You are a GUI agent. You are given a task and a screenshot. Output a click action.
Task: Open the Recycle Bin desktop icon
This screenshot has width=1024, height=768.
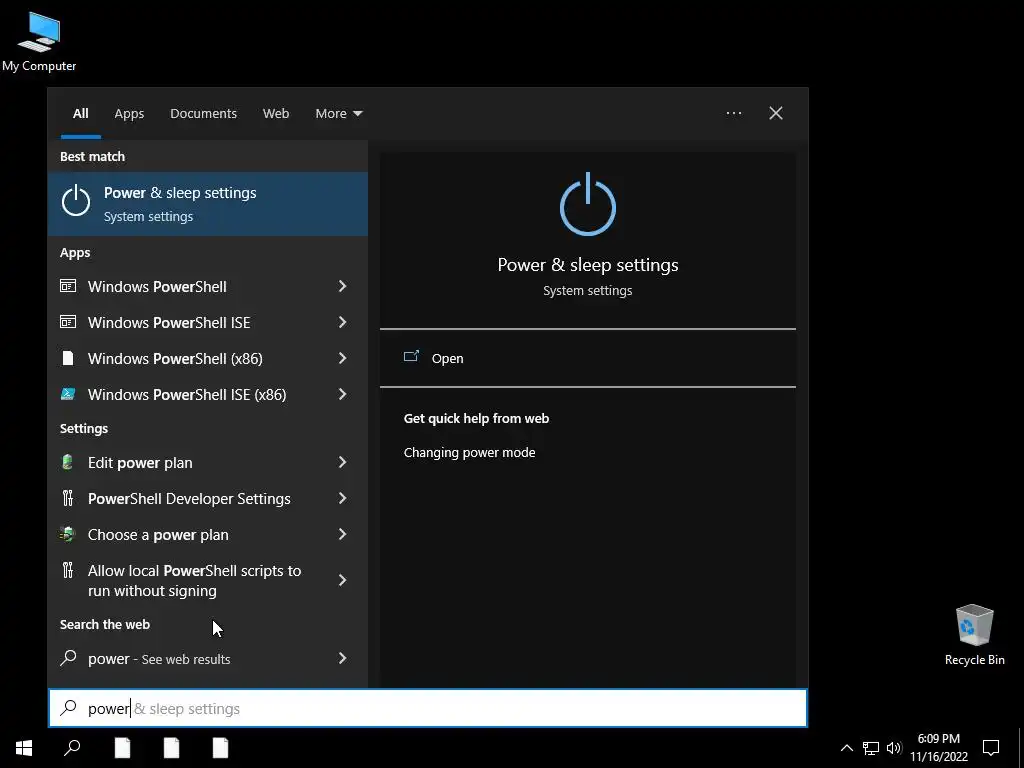point(974,635)
